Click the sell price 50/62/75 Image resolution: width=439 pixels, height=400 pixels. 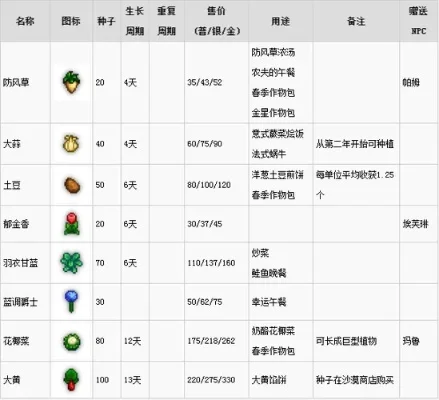point(204,302)
